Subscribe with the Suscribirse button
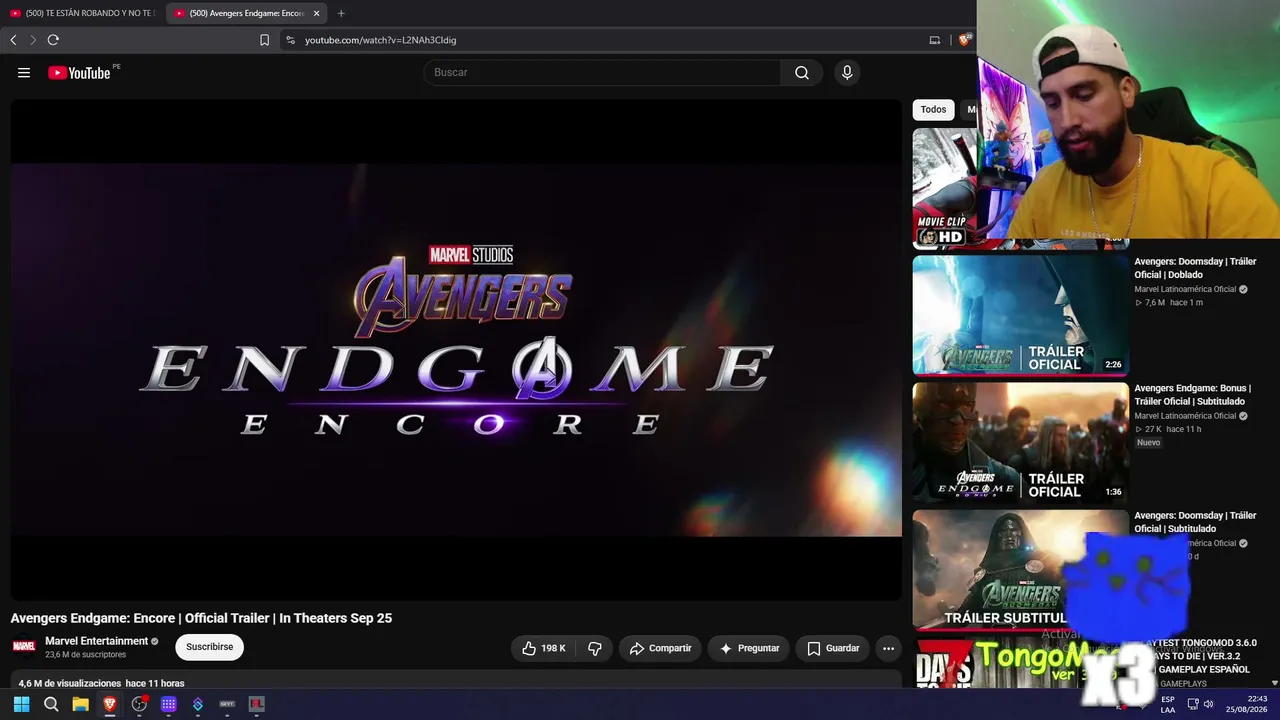 [209, 647]
